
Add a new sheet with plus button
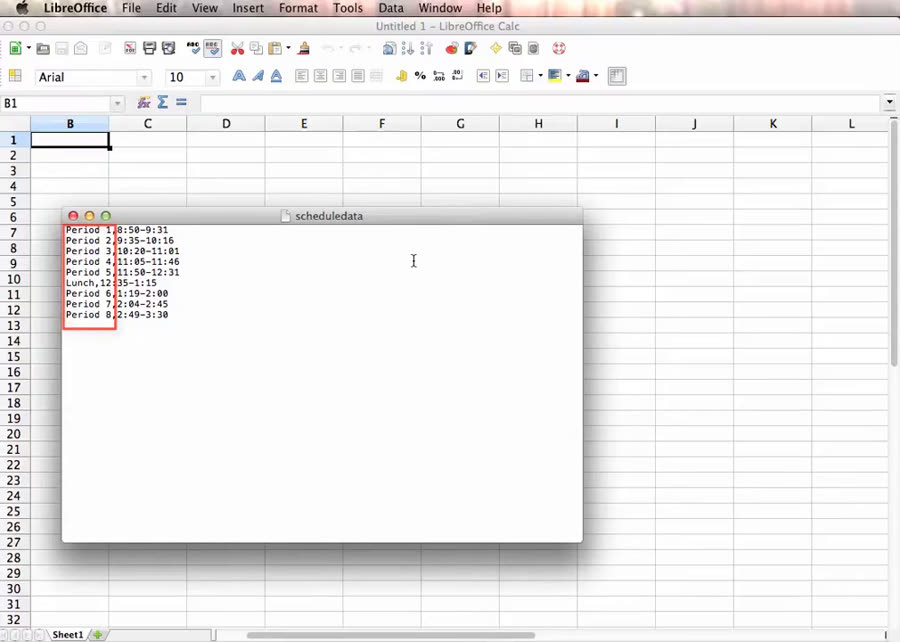tap(98, 635)
